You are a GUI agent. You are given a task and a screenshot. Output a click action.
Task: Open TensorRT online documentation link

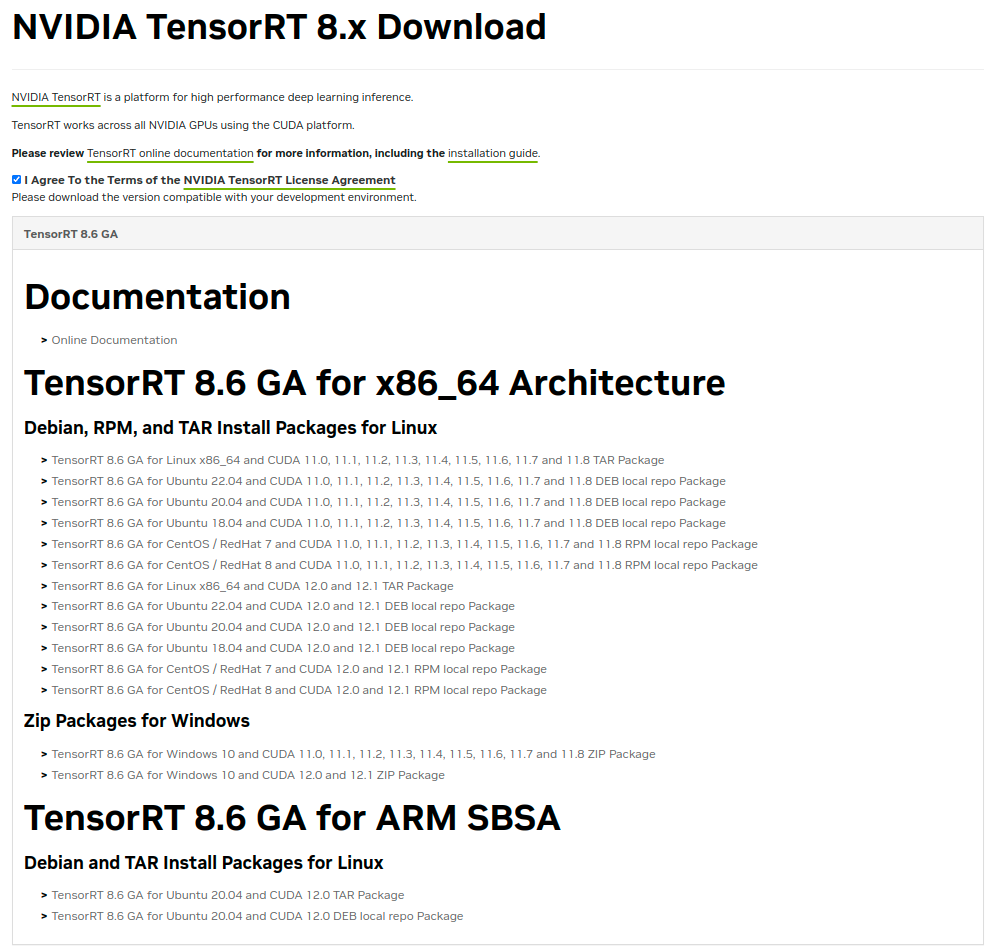point(170,153)
